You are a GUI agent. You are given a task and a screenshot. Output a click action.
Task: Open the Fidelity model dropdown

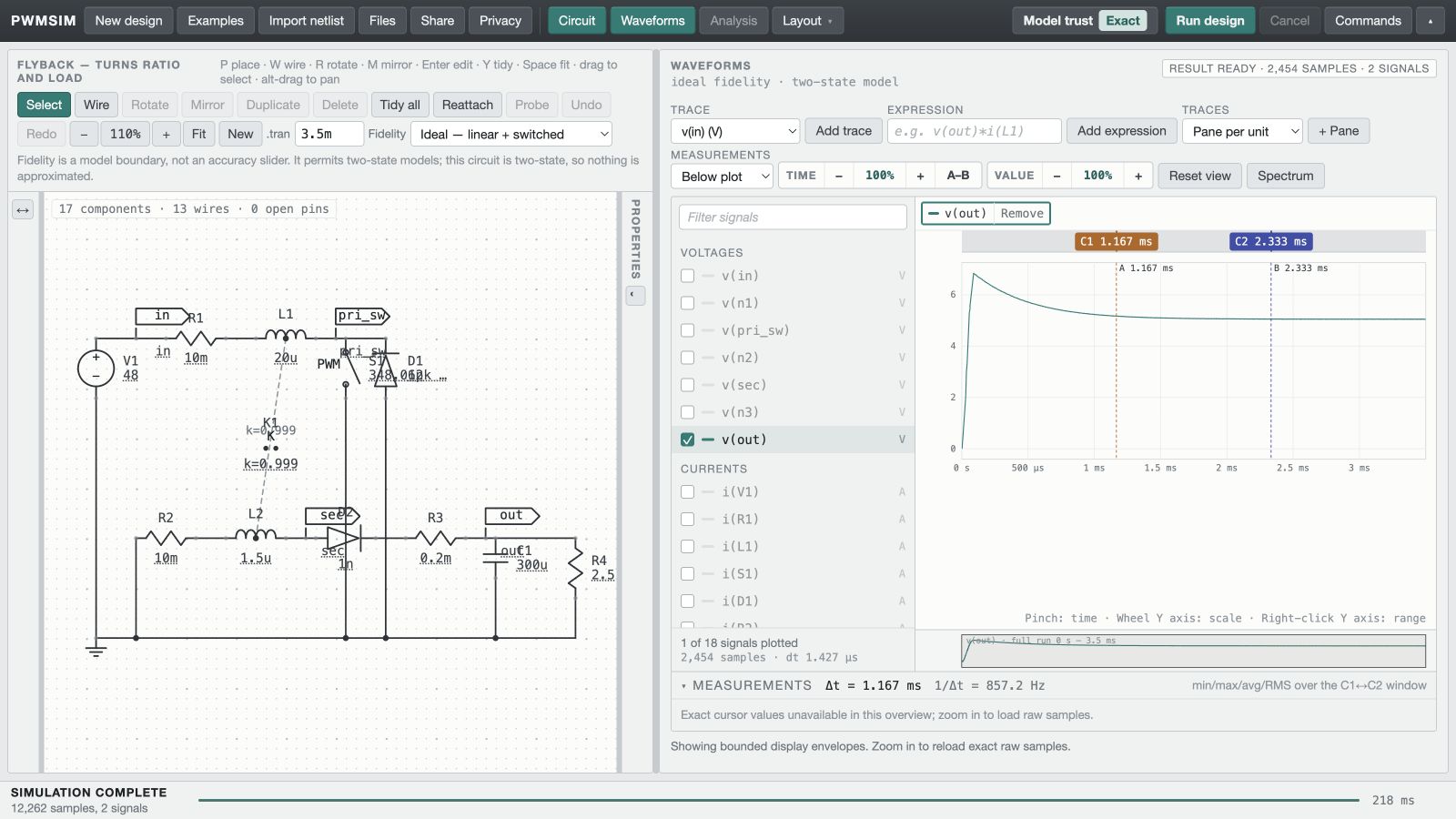[x=511, y=134]
